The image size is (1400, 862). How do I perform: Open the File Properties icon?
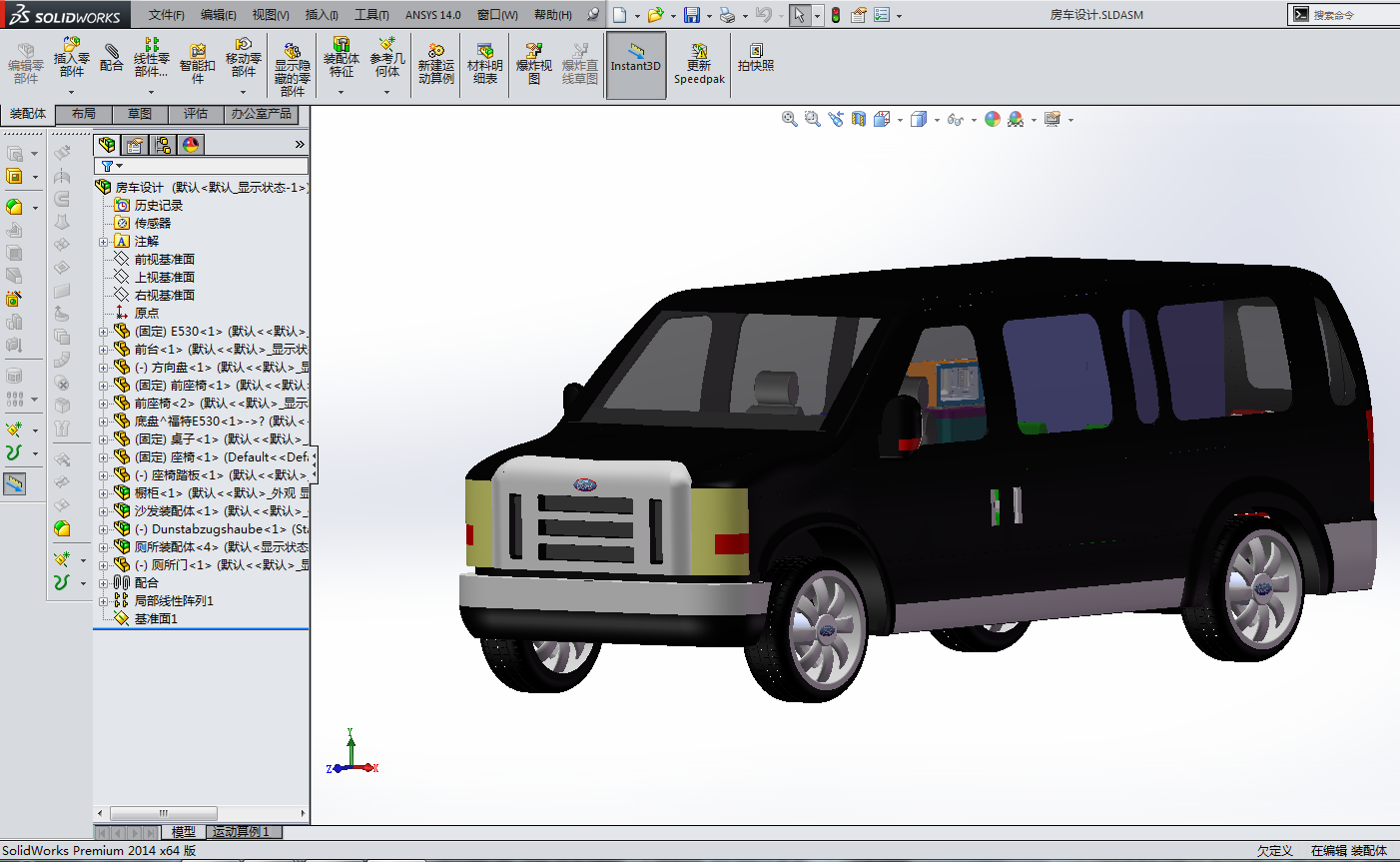[859, 15]
